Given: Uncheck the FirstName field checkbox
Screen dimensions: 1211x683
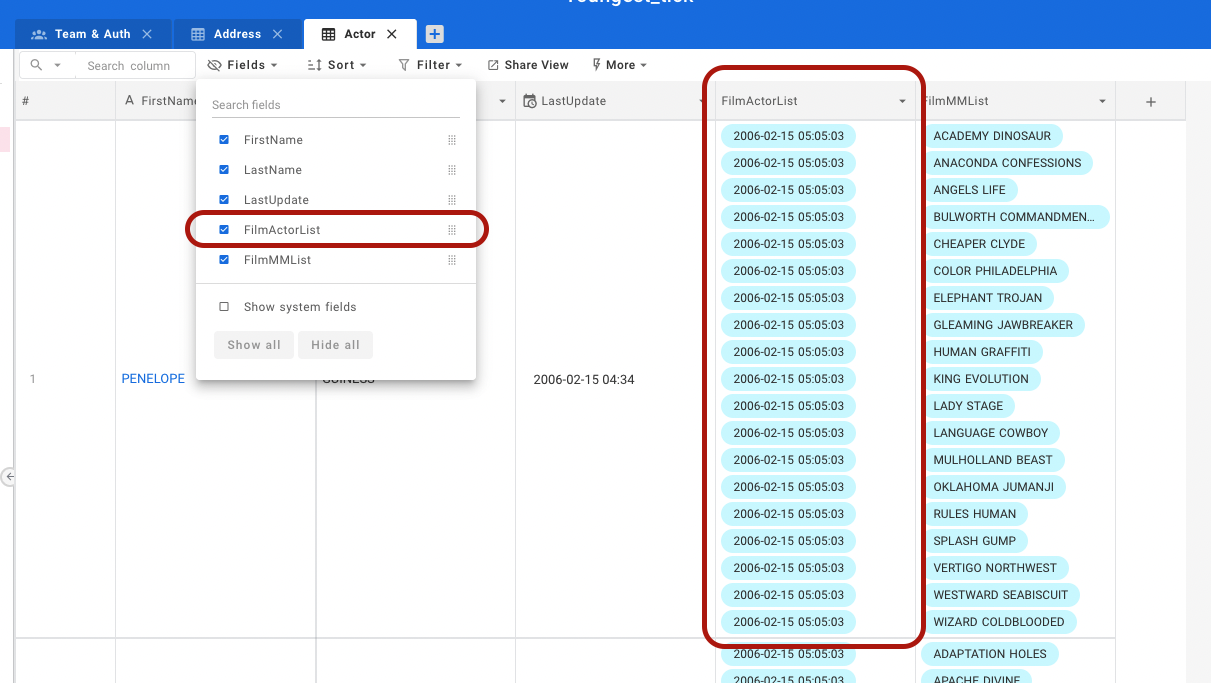Looking at the screenshot, I should (x=224, y=139).
